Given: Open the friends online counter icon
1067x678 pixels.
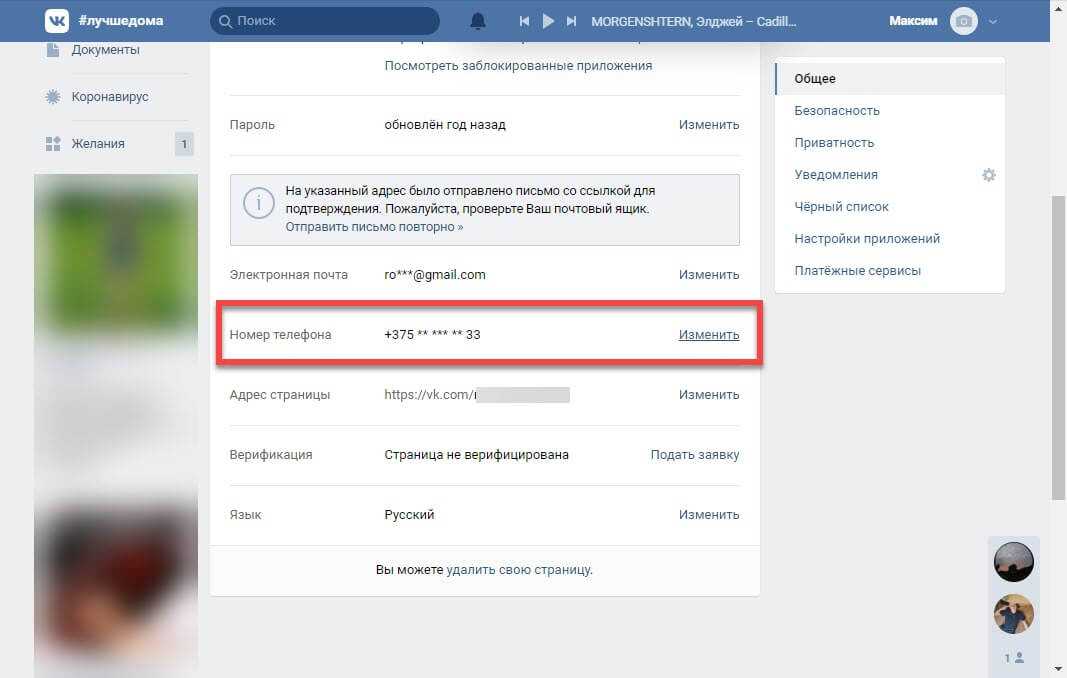Looking at the screenshot, I should tap(1014, 658).
